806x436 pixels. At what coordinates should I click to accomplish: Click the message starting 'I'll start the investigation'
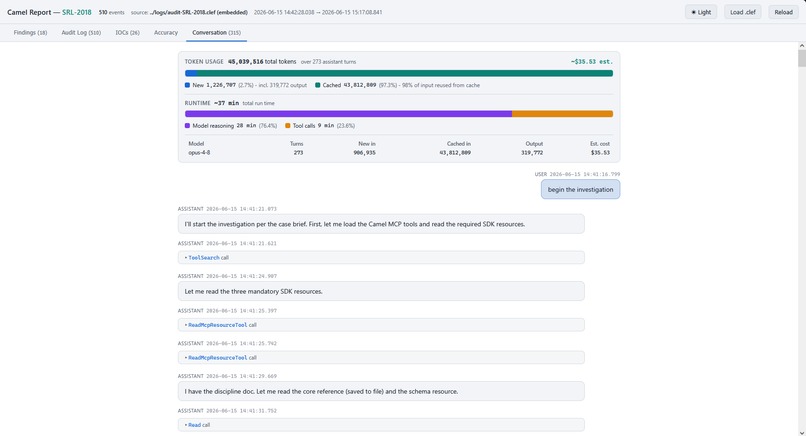[x=381, y=224]
